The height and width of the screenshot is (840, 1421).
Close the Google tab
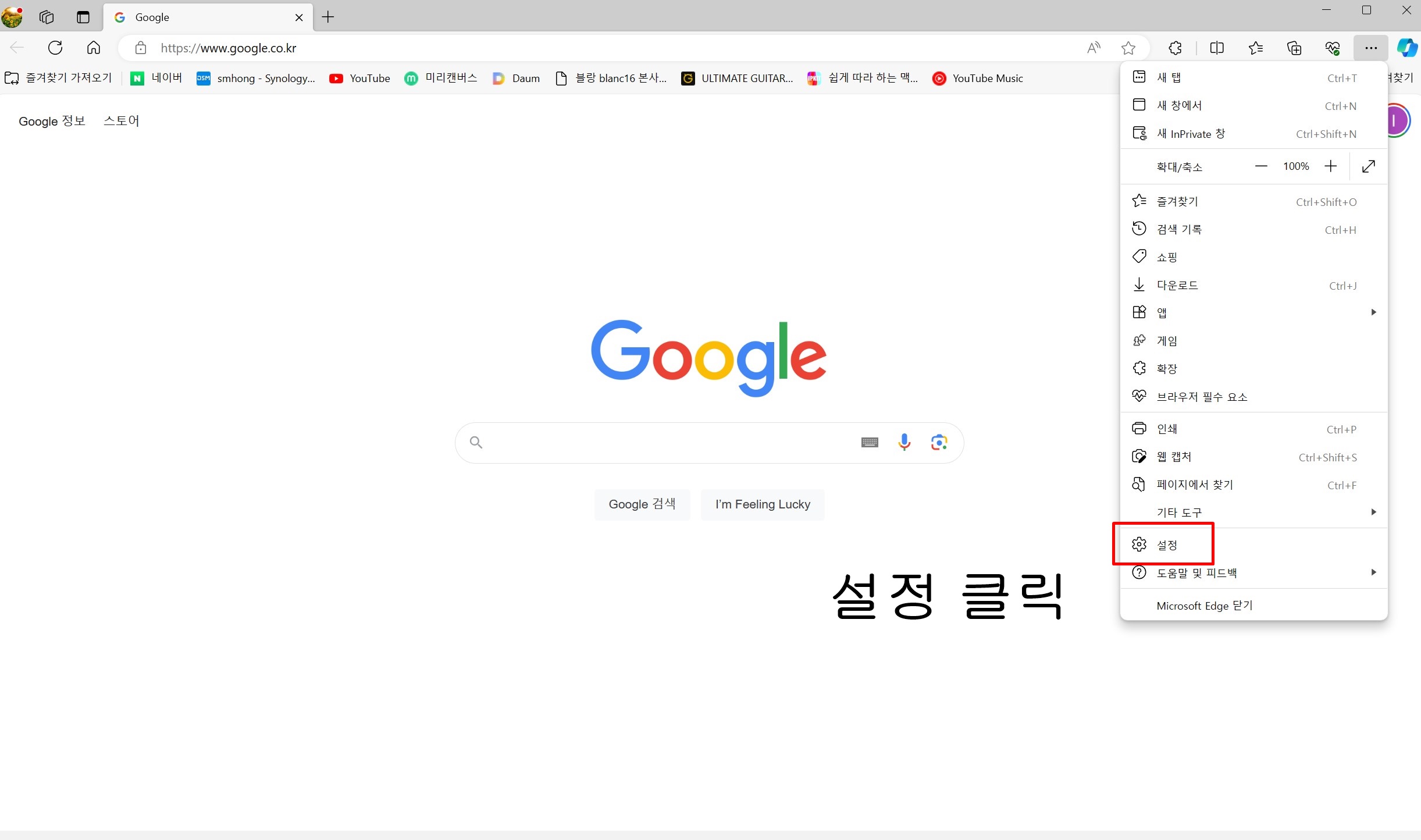299,17
